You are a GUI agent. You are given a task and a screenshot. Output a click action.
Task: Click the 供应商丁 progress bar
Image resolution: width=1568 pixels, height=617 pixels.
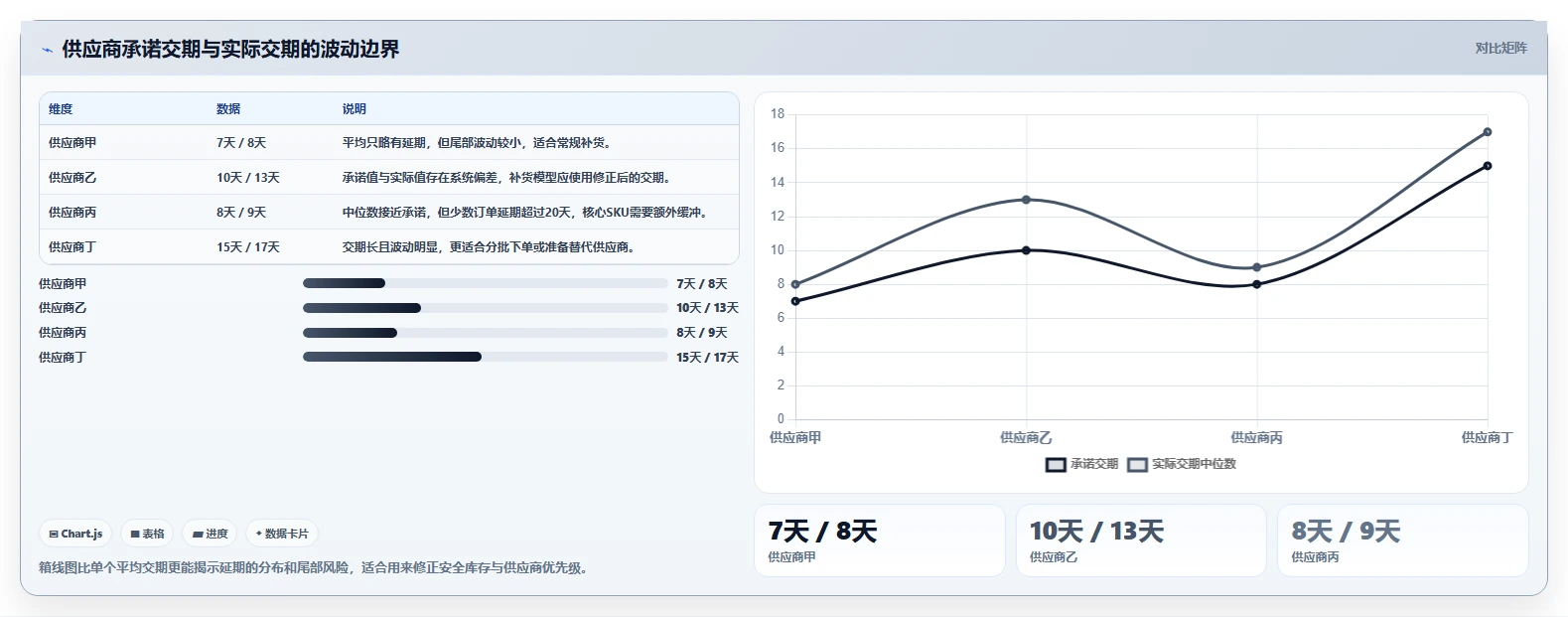[x=486, y=357]
